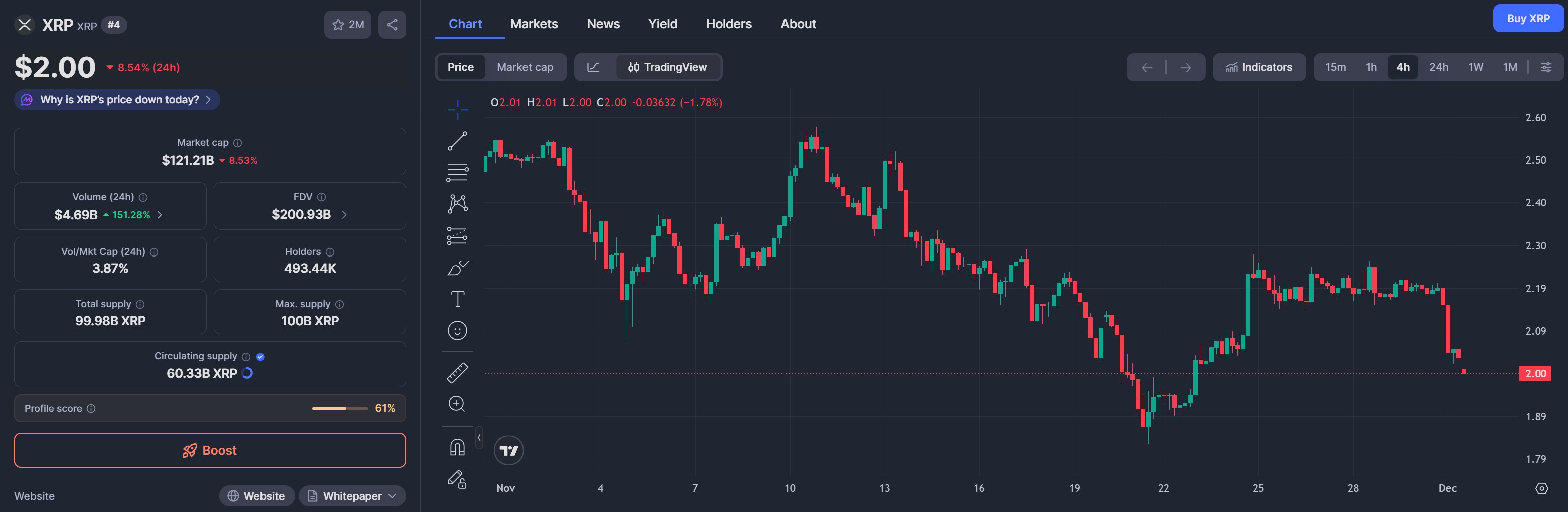The width and height of the screenshot is (1568, 512).
Task: Select the text annotation tool
Action: pos(457,299)
